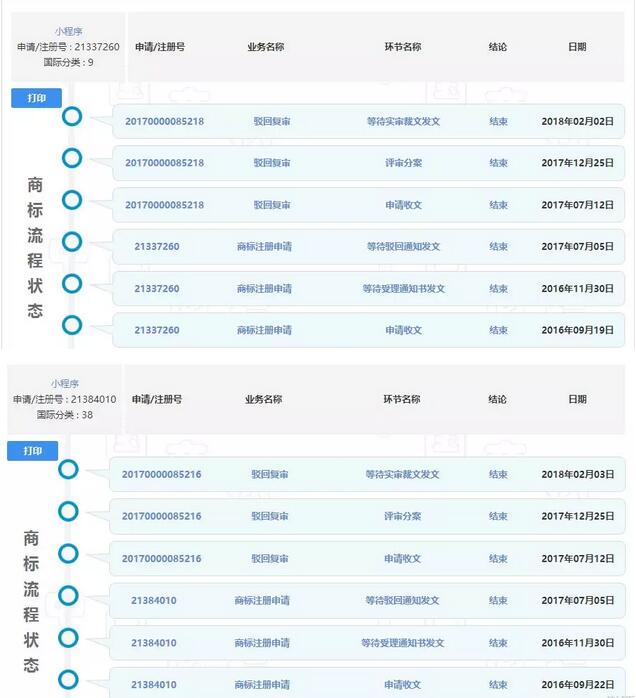
Task: Select timeline circle for 2018年02月02日 entry
Action: pos(72,117)
